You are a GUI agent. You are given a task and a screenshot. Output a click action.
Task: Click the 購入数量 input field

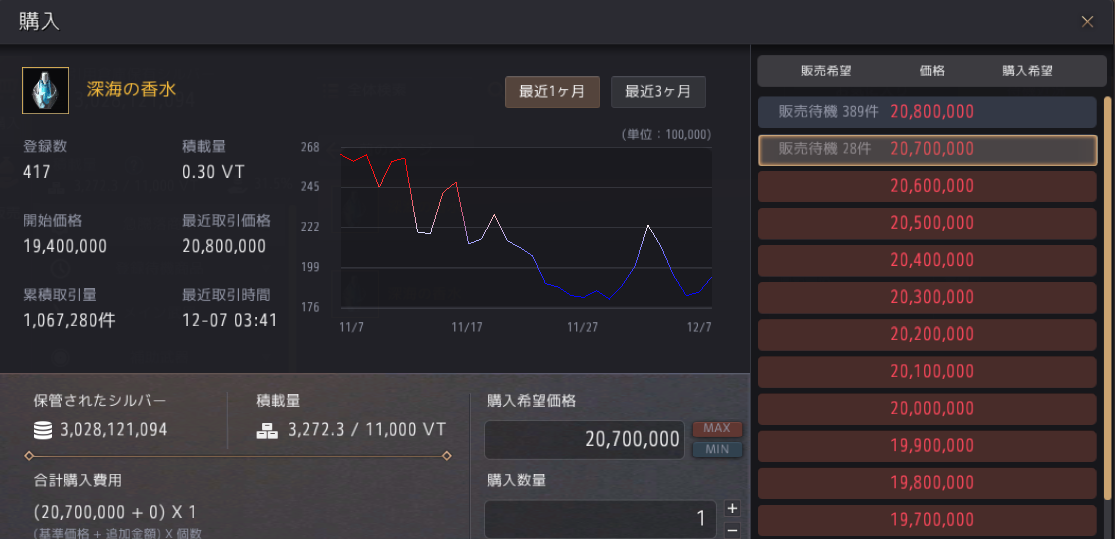click(598, 518)
